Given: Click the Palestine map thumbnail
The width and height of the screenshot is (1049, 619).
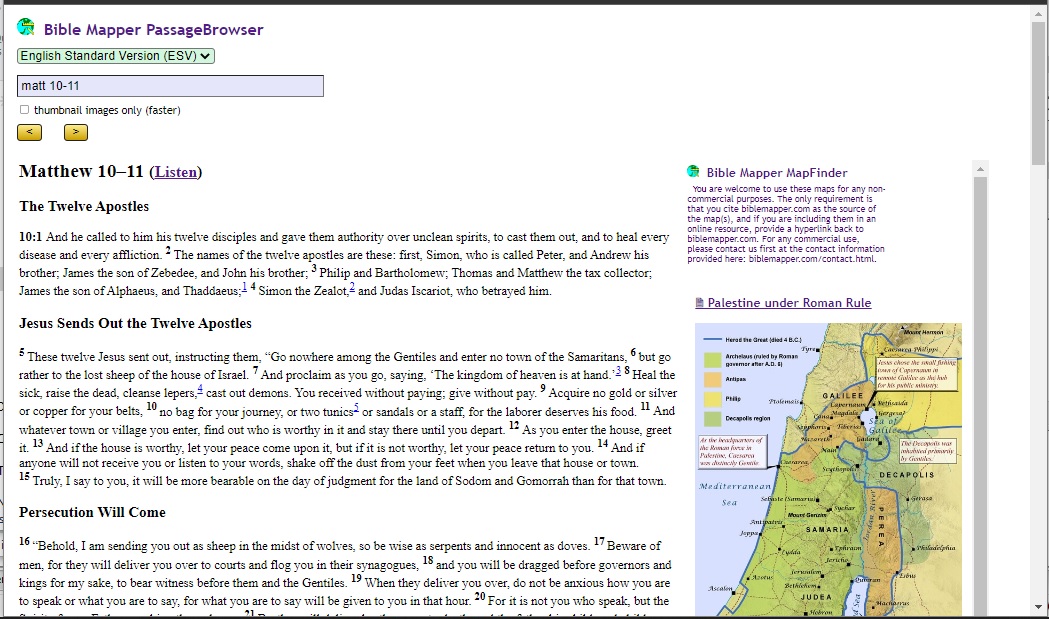Looking at the screenshot, I should click(830, 470).
